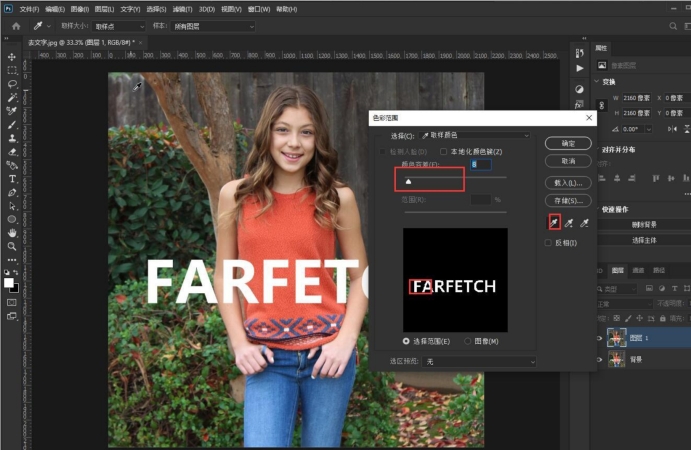Screen dimensions: 691x450
Task: Open the eyedropper tool preset arrow
Action: click(48, 26)
